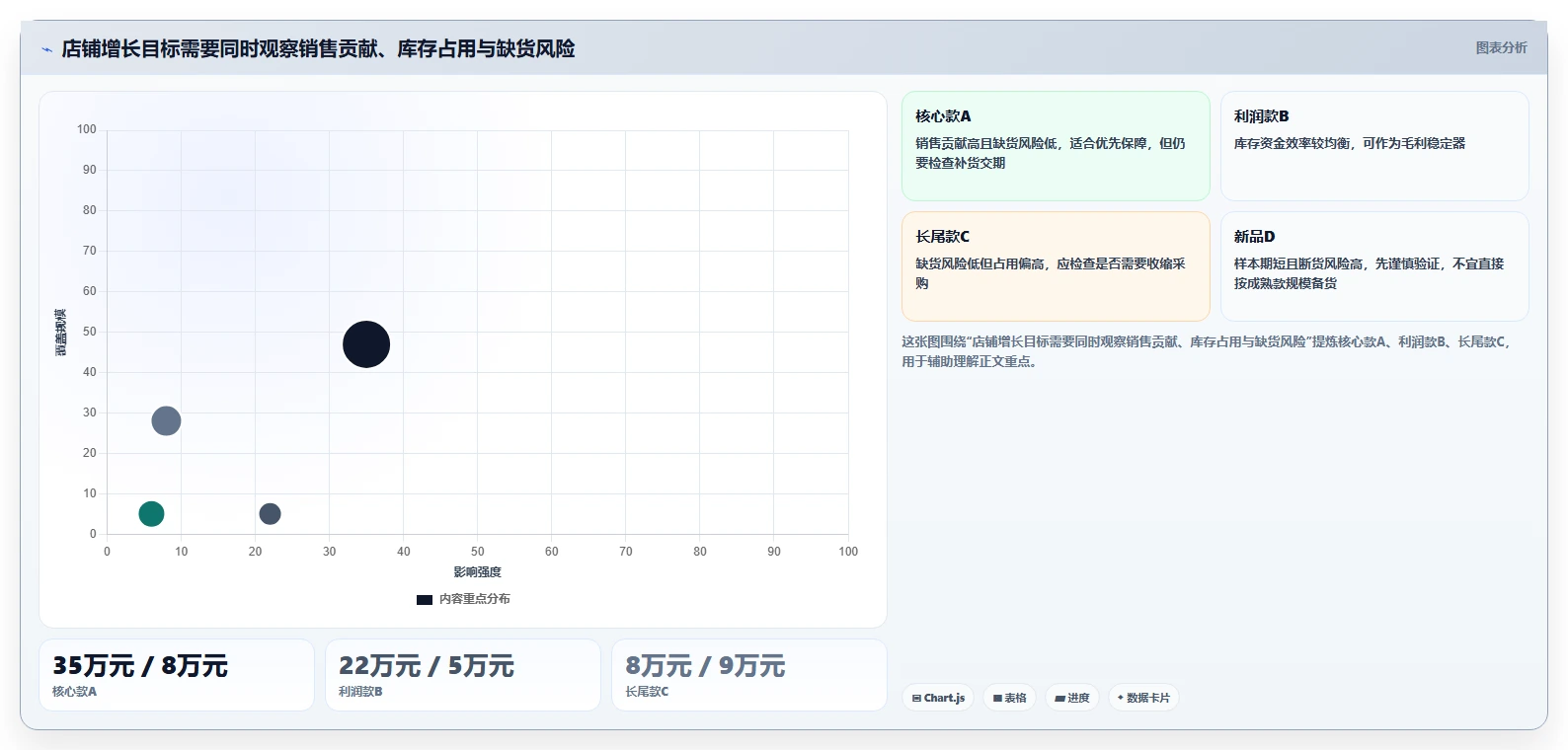Click the 表格 chip icon
This screenshot has height=750, width=1568.
997,698
